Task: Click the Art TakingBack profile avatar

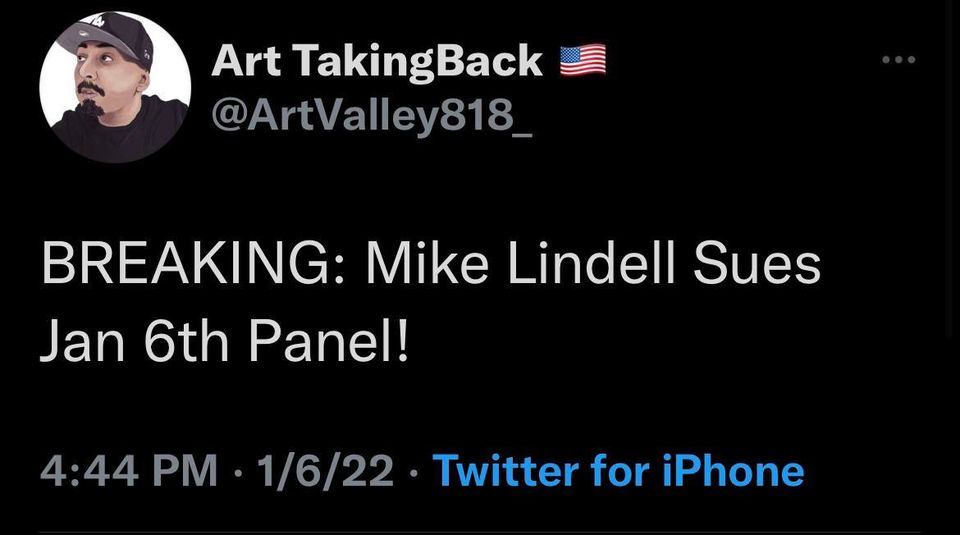Action: [115, 88]
